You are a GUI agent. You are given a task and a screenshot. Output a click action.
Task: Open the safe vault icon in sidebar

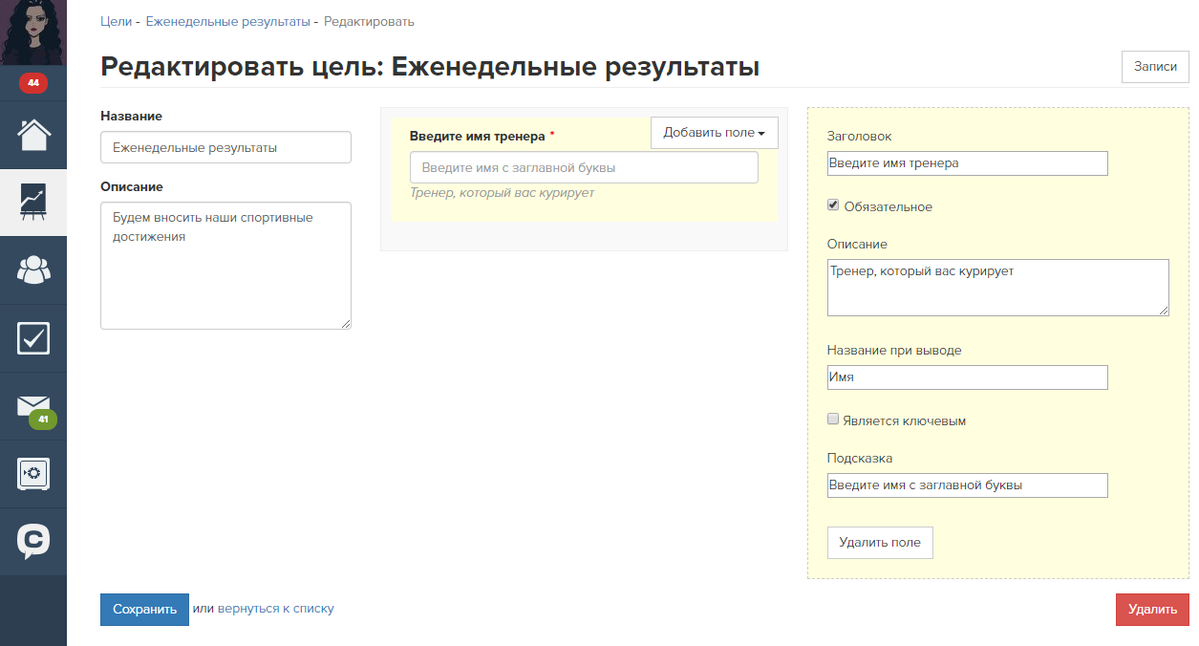[x=33, y=474]
